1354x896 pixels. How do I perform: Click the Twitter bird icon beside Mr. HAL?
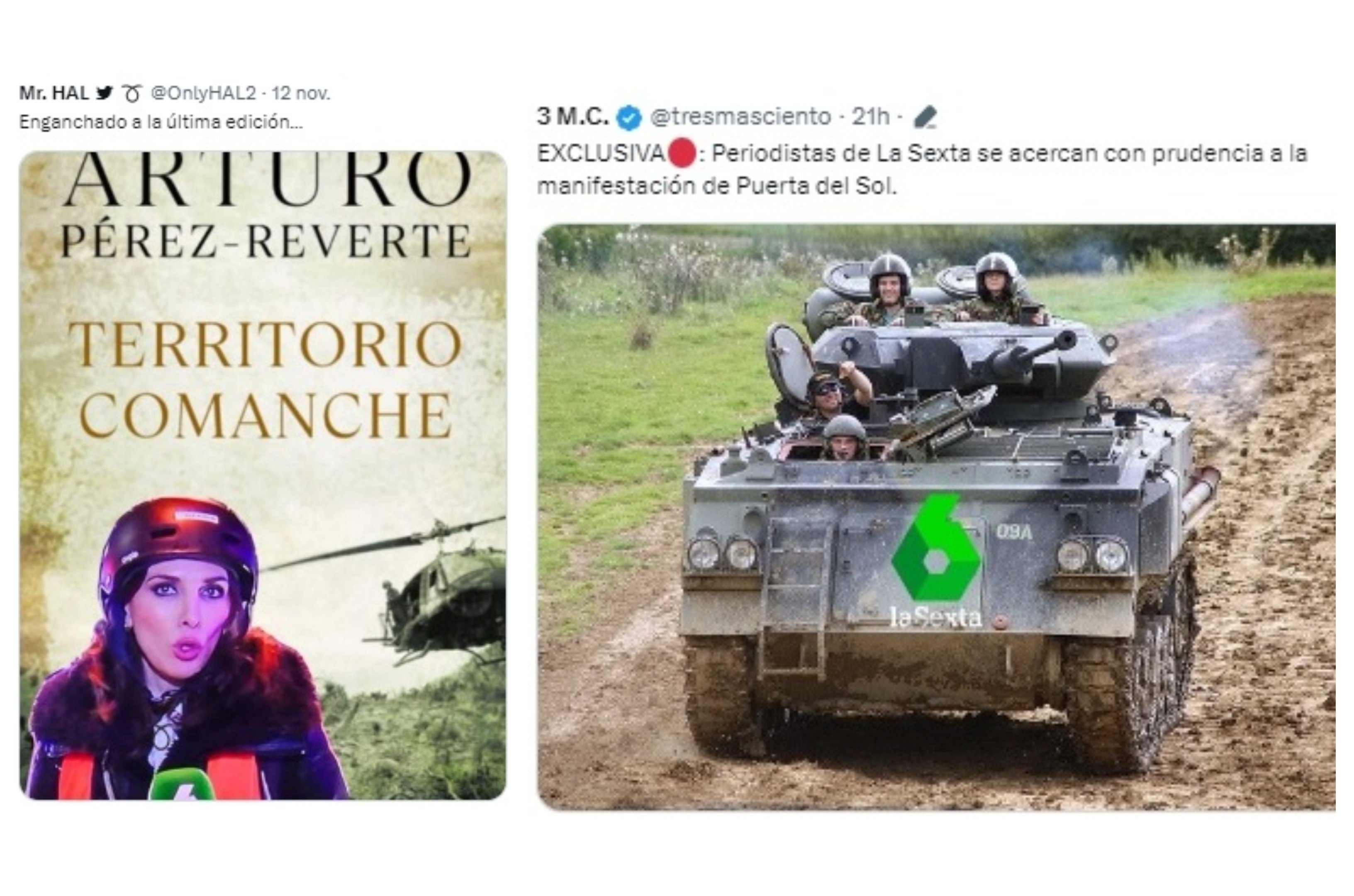(105, 93)
